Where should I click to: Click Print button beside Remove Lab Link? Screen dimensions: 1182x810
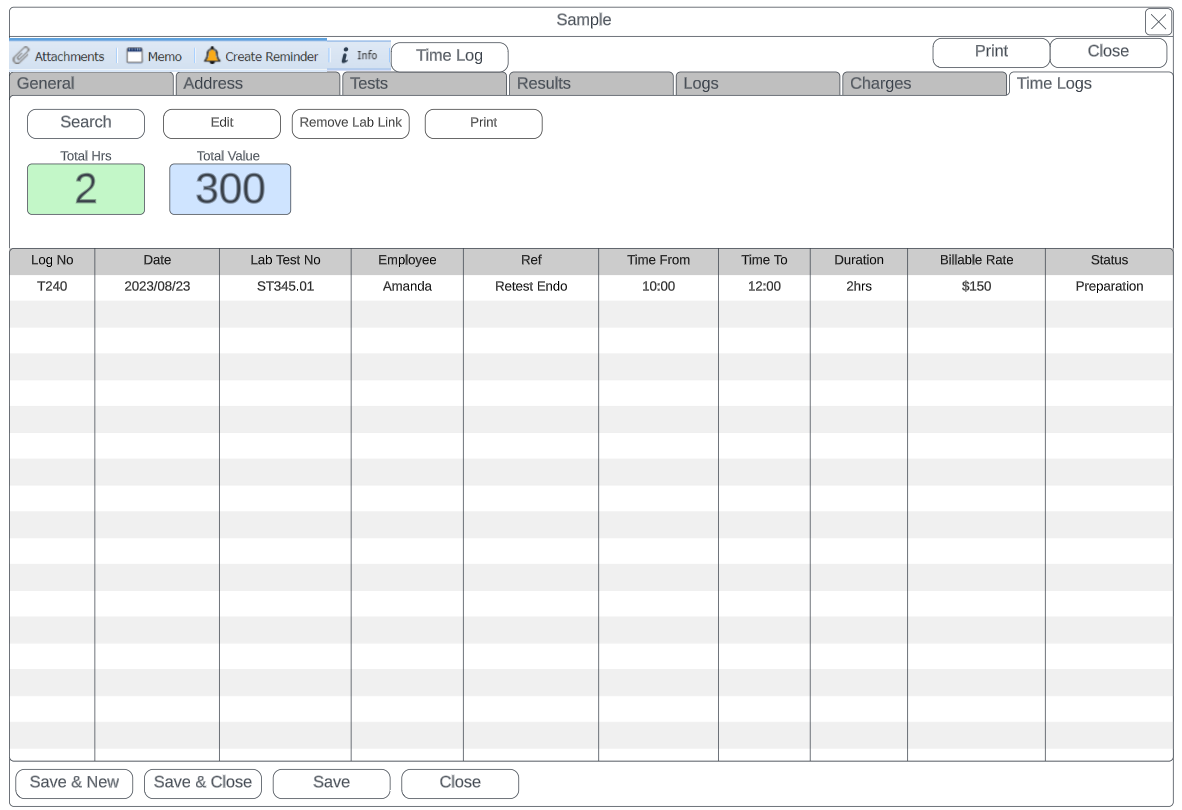tap(483, 124)
